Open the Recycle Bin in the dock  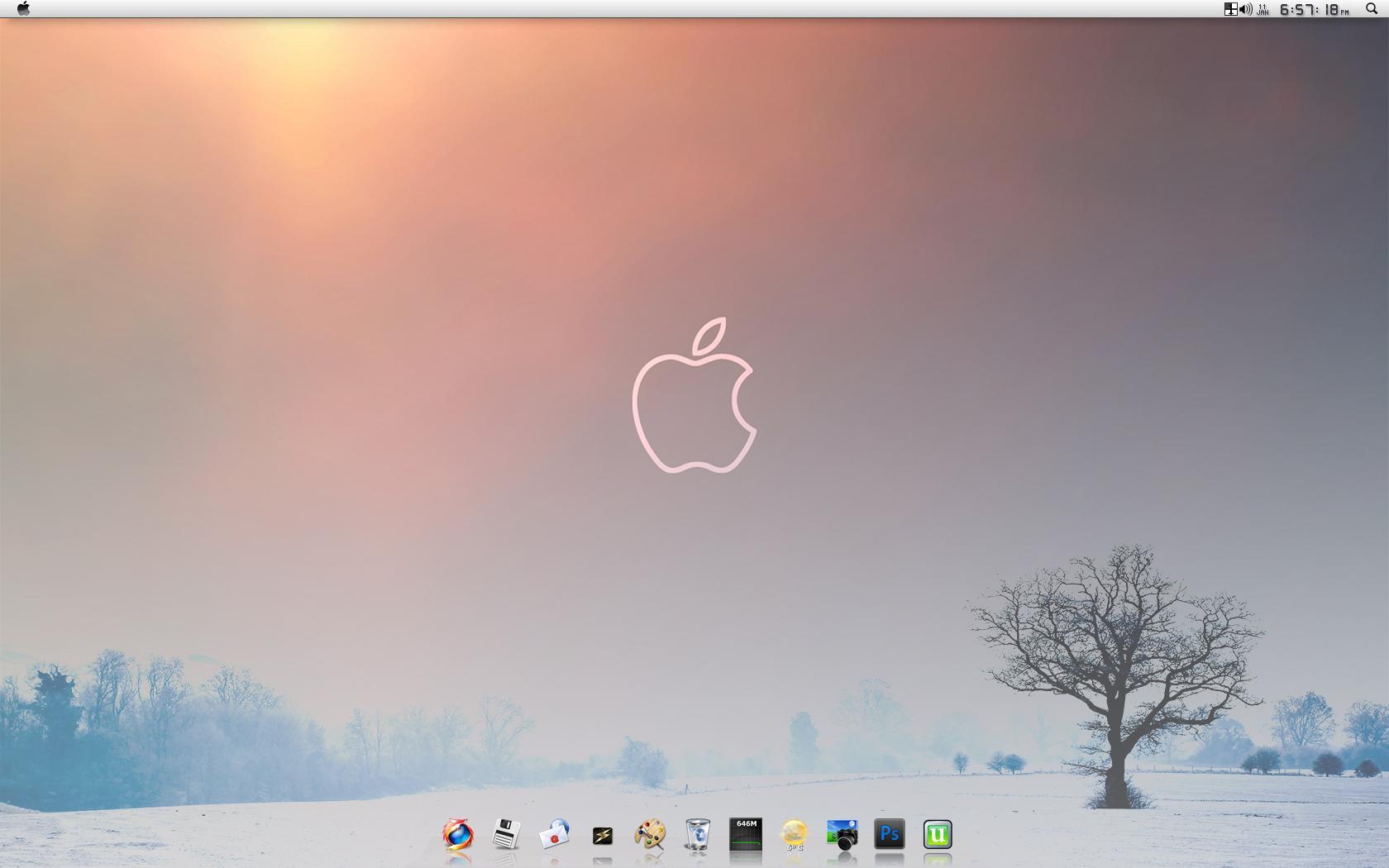[698, 834]
